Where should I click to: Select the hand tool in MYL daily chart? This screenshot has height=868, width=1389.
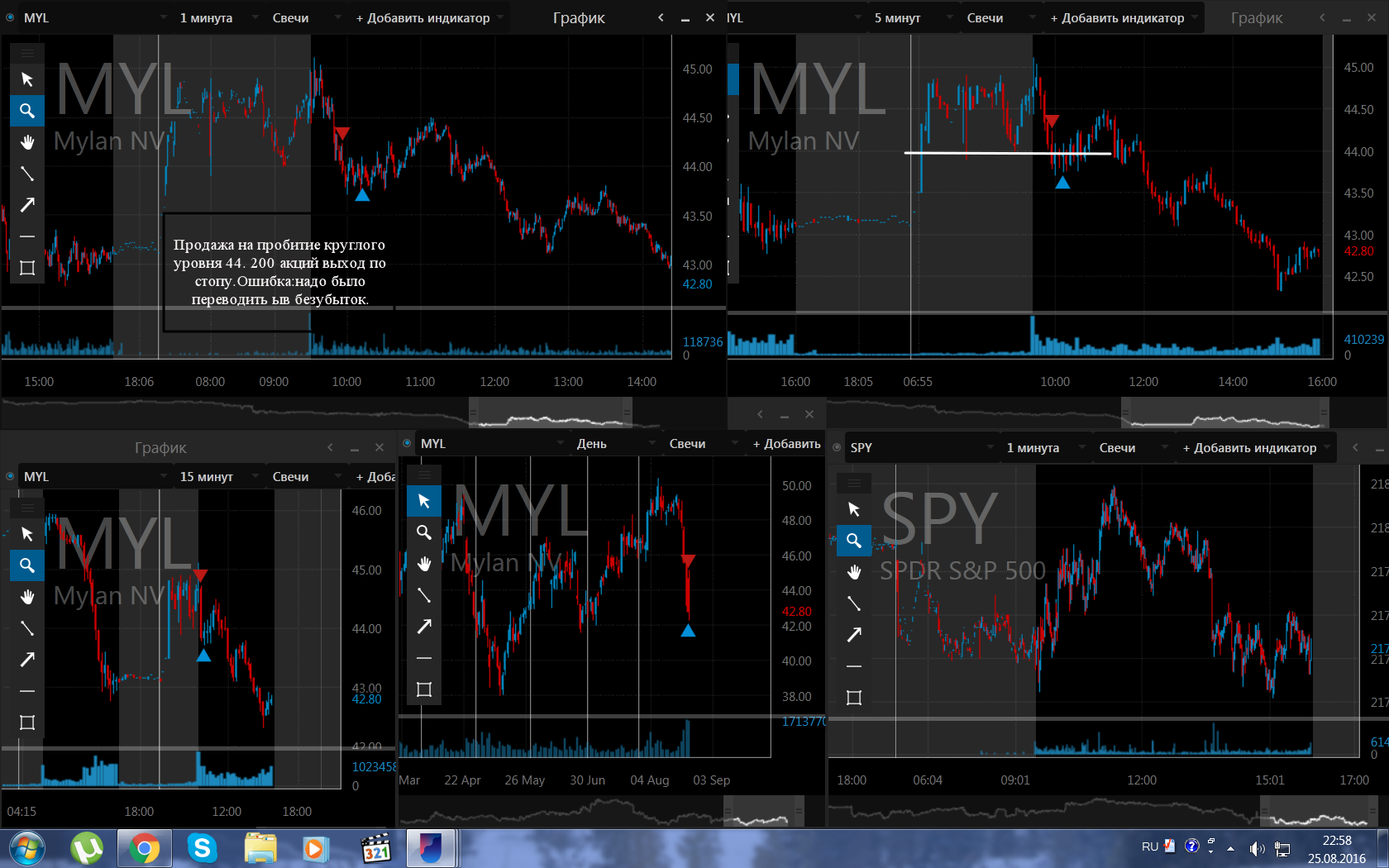point(424,564)
